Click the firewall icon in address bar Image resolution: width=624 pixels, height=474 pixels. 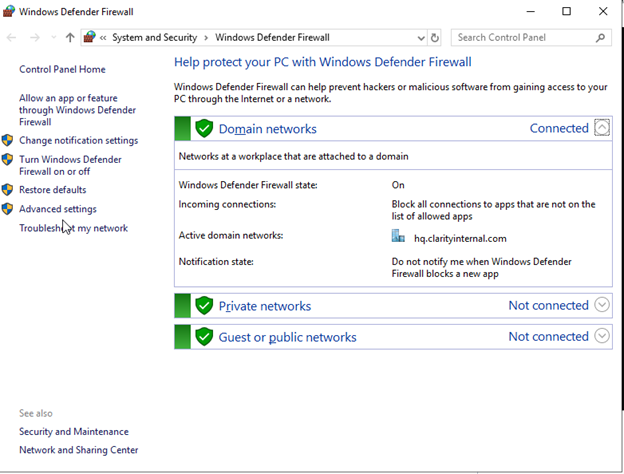[90, 37]
